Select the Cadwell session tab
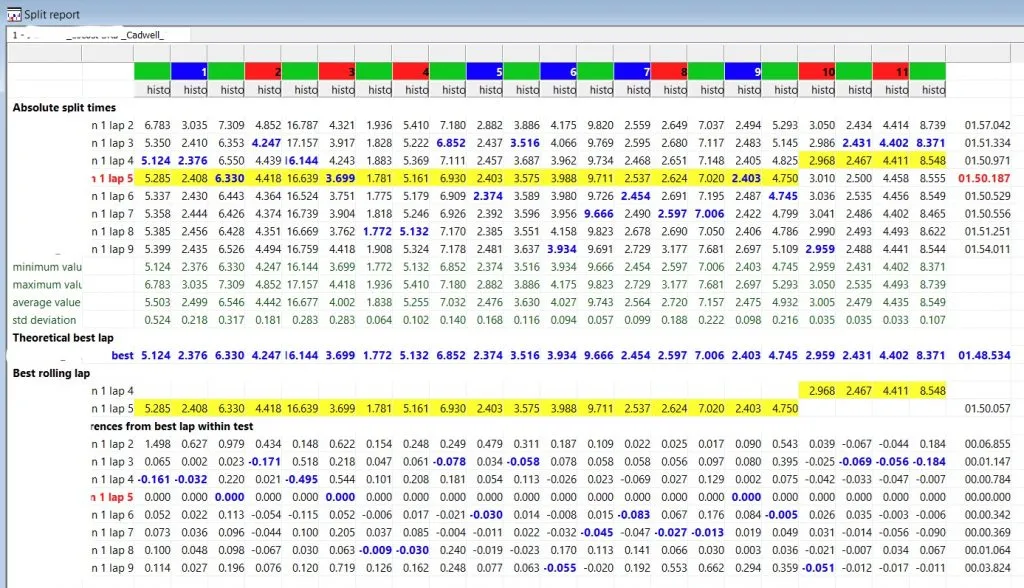 pyautogui.click(x=99, y=35)
